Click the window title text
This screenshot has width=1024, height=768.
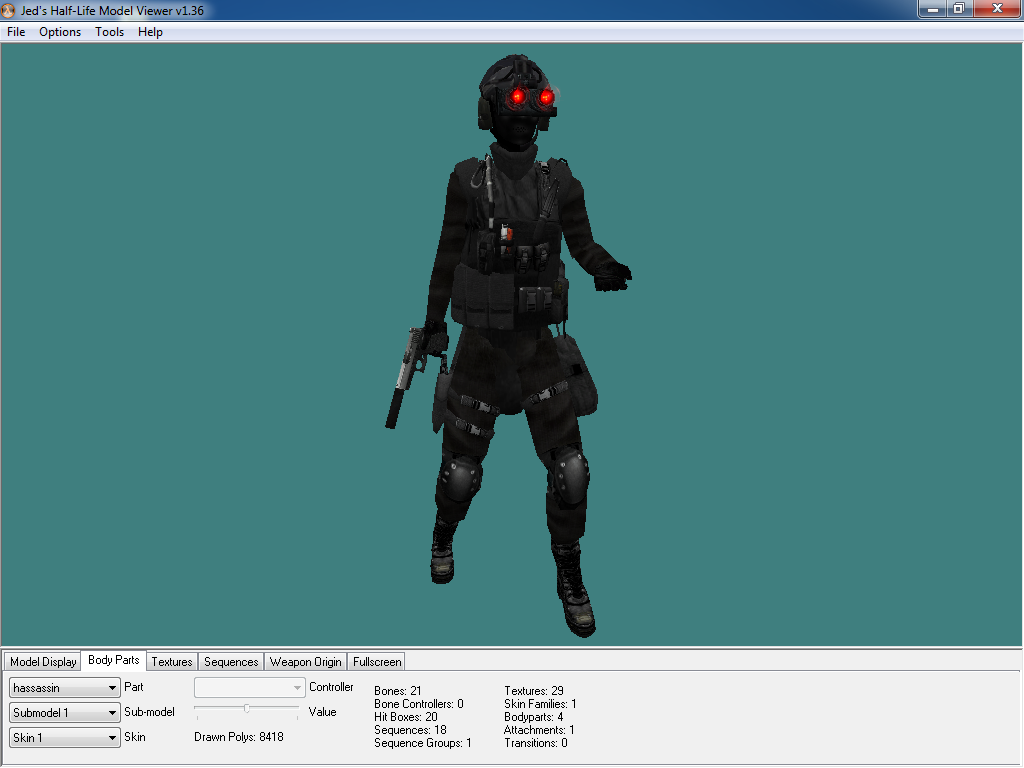point(112,11)
